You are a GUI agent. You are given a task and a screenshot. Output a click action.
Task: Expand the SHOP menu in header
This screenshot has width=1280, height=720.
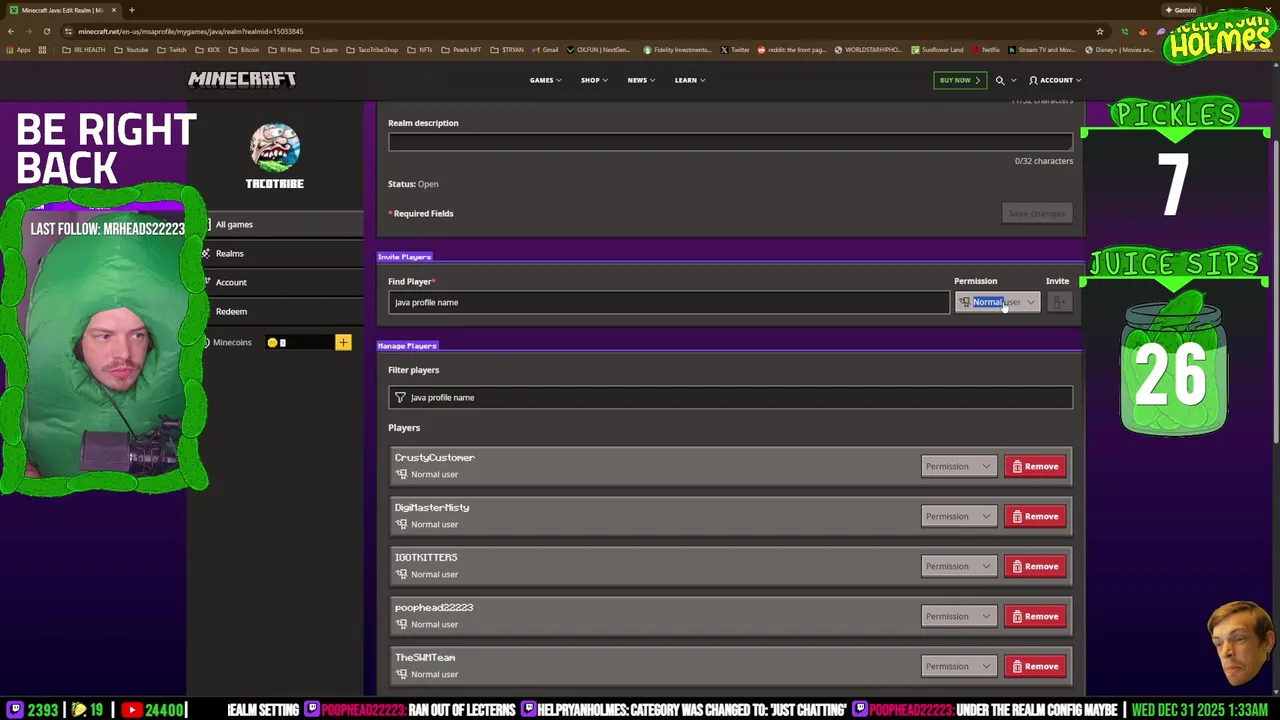pyautogui.click(x=594, y=80)
